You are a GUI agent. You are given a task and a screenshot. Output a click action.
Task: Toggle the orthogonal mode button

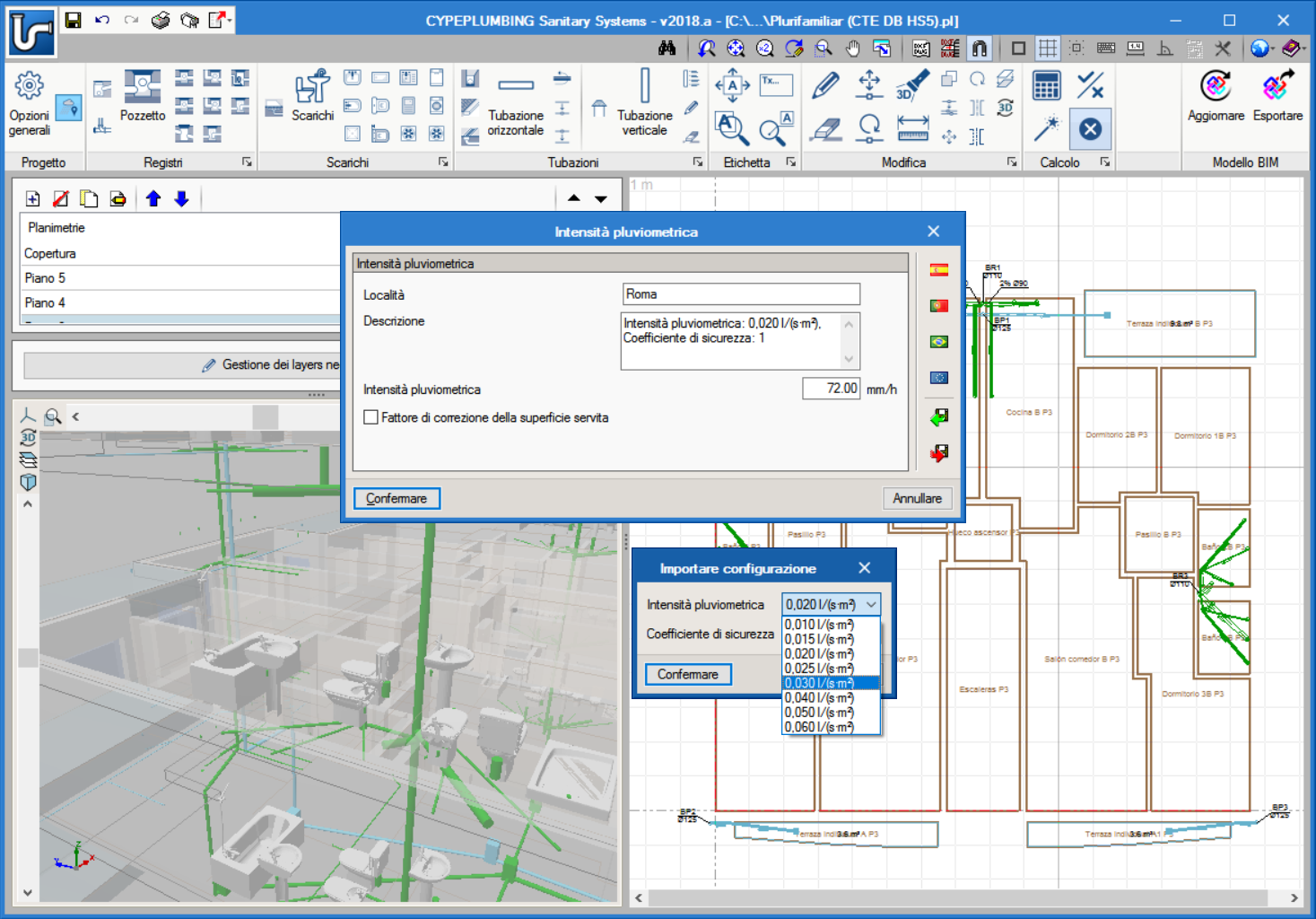1164,48
